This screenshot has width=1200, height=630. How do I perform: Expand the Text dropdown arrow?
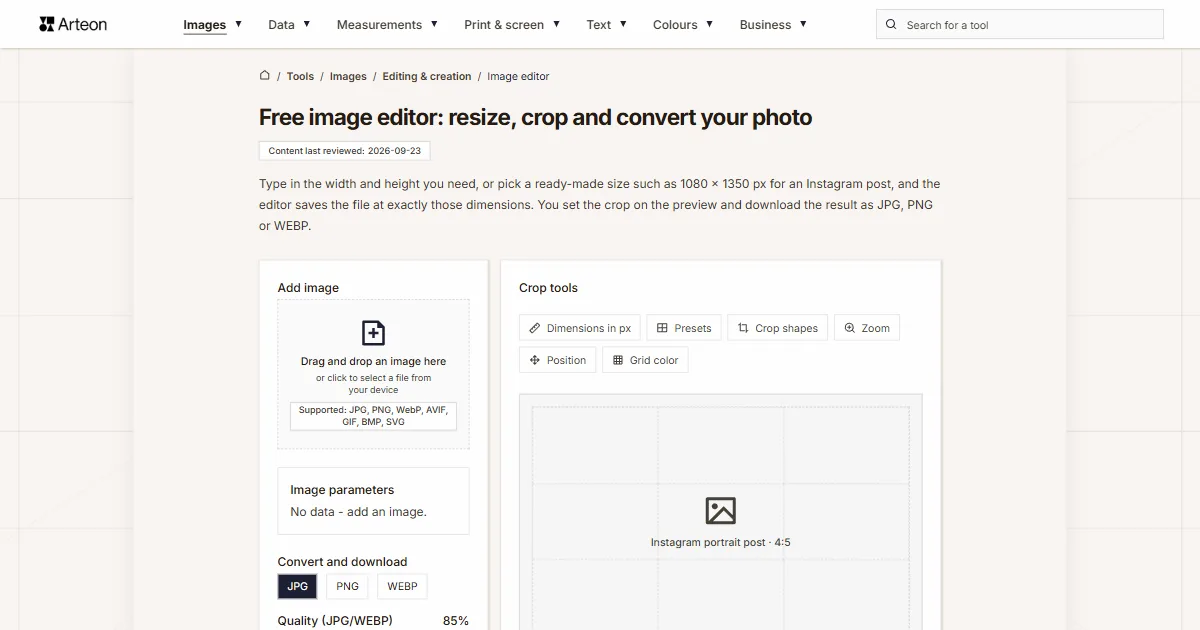click(623, 24)
